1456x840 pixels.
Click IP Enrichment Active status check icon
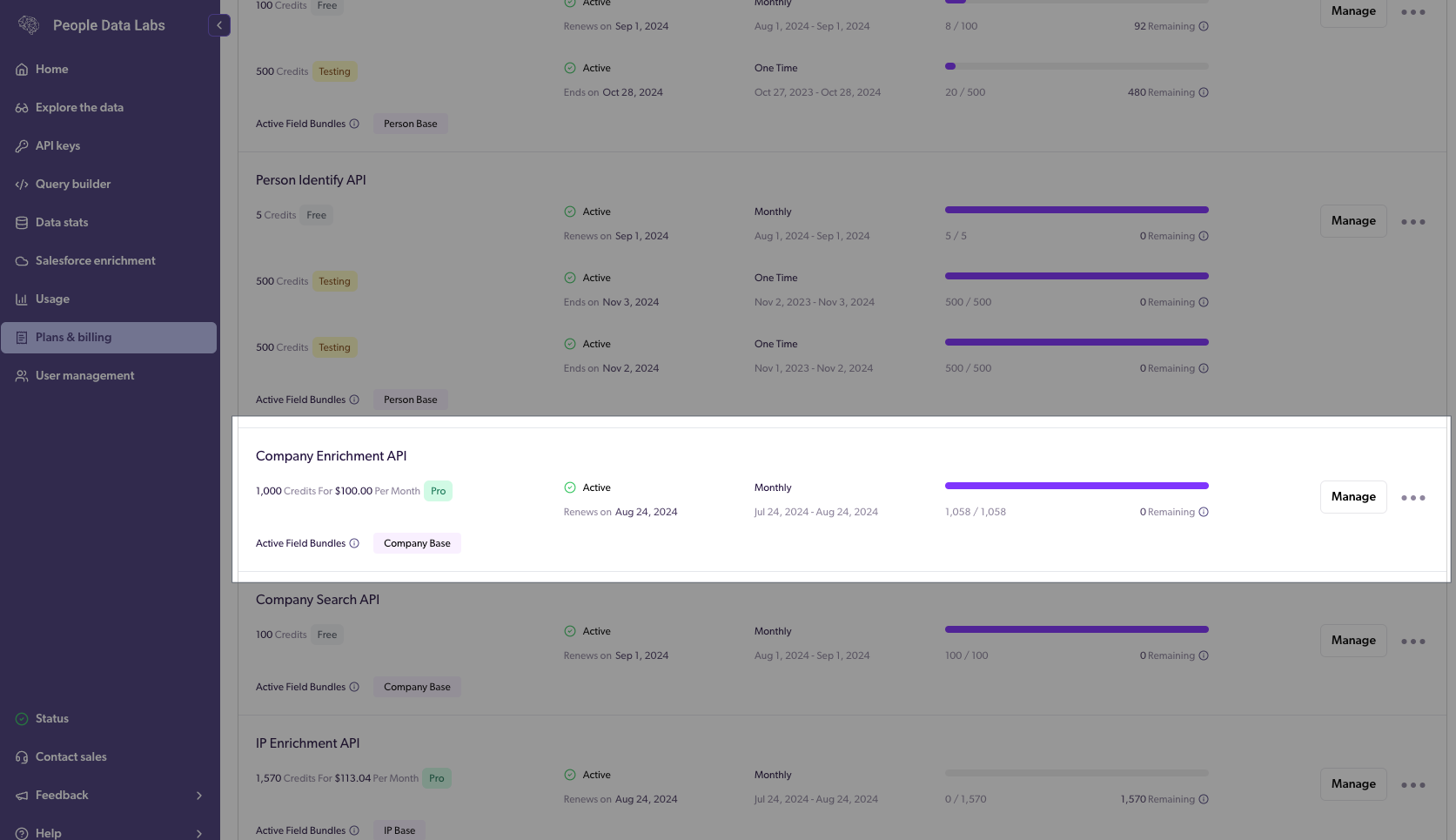570,775
